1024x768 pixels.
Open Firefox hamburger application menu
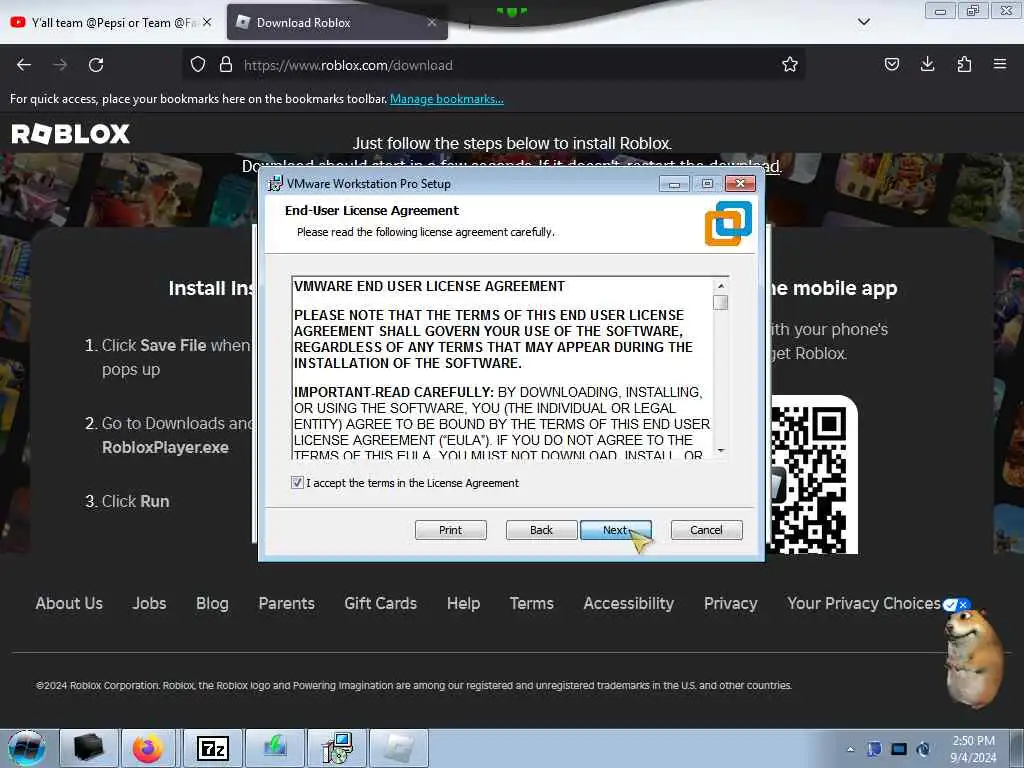[x=1000, y=64]
